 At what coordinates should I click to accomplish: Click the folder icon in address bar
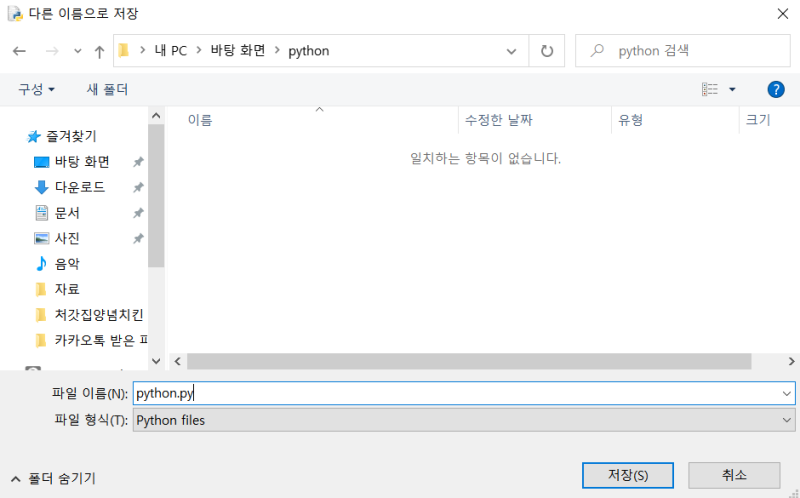tap(123, 51)
